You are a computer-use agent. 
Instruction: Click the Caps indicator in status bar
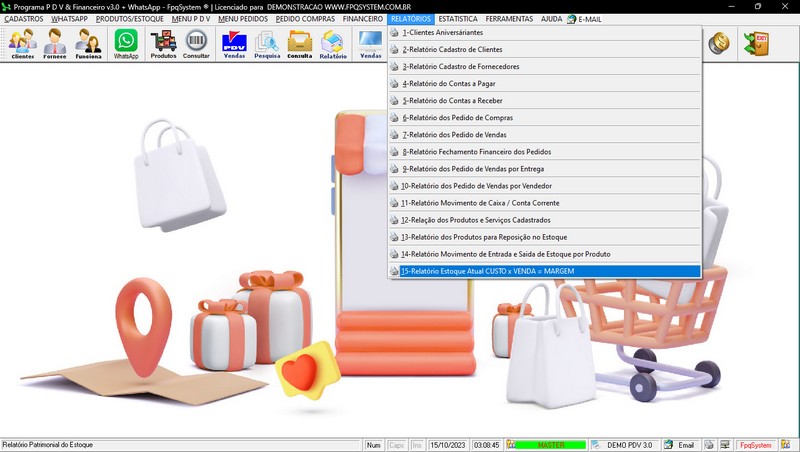[396, 445]
